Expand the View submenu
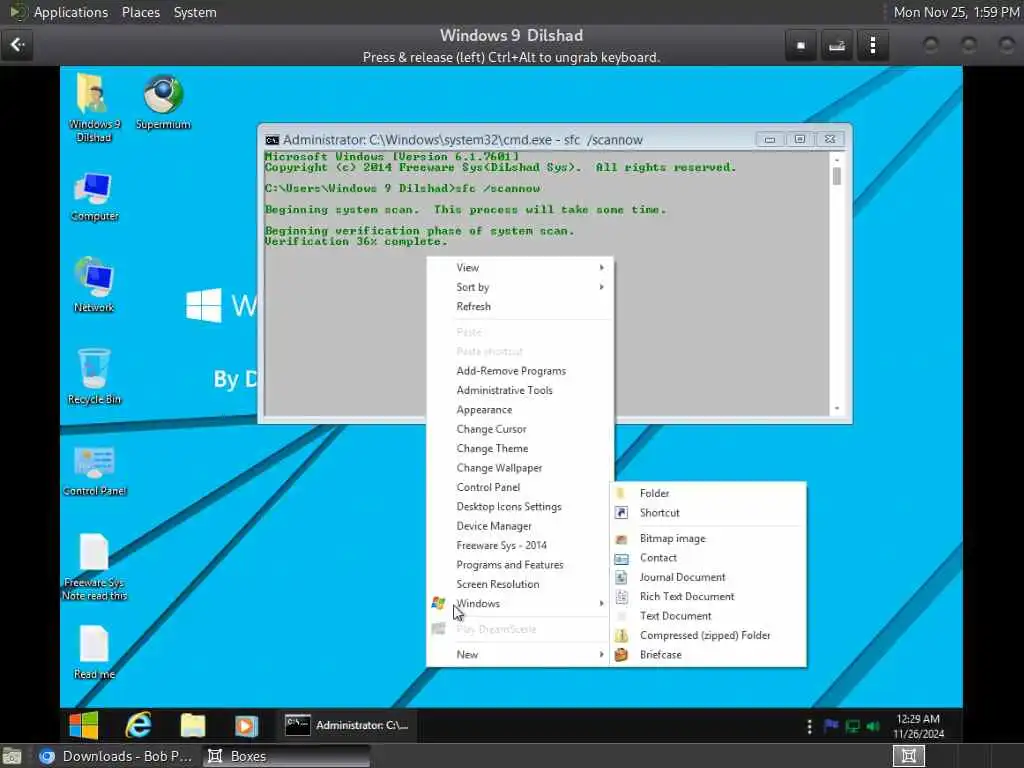Screen dimensions: 1024x768 (520, 268)
